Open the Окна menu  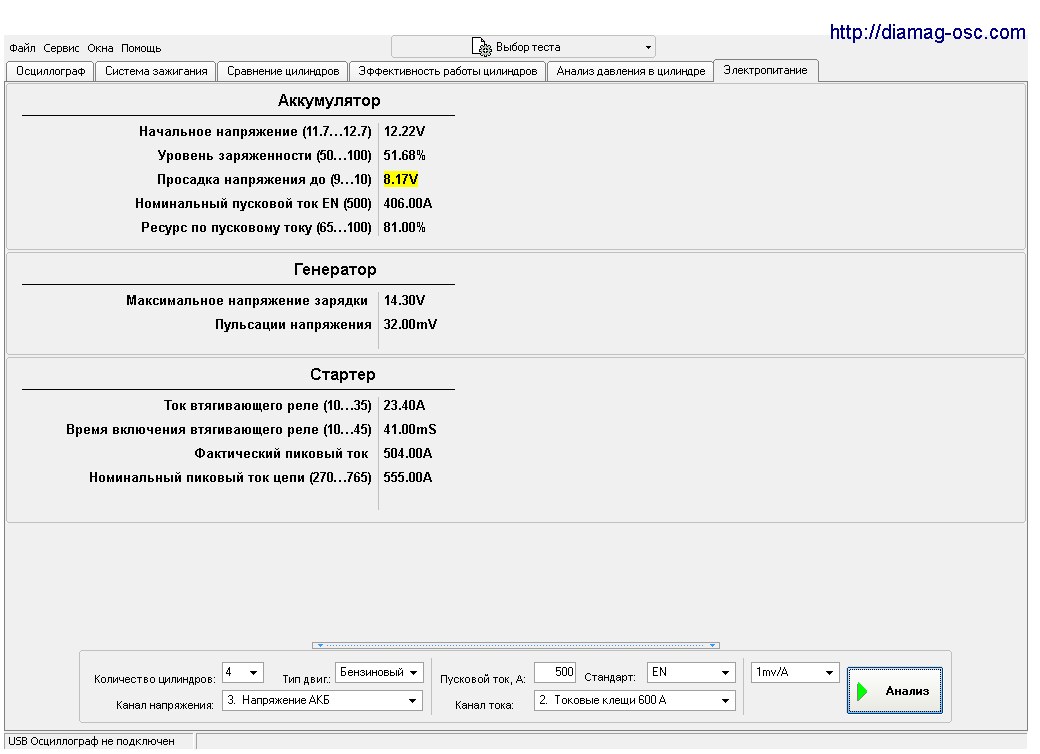(x=100, y=48)
